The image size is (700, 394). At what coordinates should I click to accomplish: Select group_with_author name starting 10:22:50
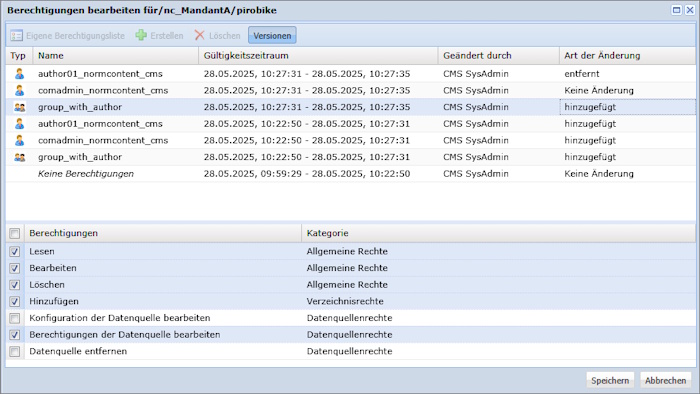coord(80,157)
